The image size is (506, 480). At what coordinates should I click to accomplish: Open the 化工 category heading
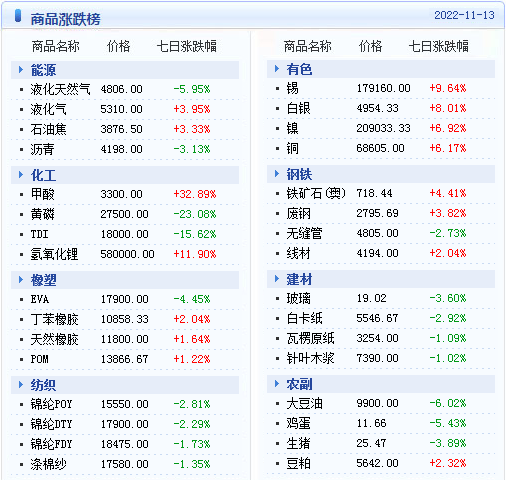pyautogui.click(x=43, y=175)
